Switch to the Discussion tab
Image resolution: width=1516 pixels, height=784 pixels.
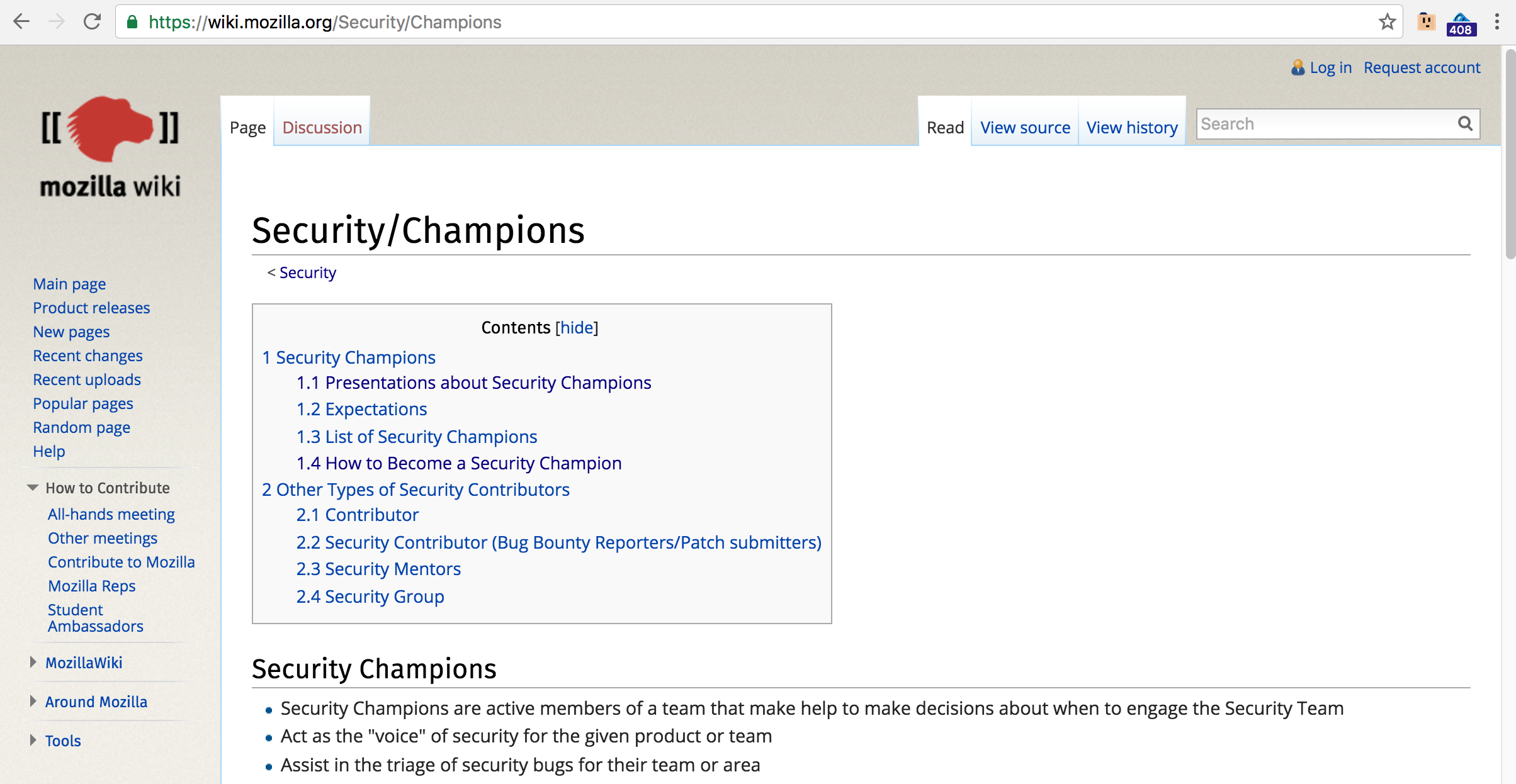point(322,128)
